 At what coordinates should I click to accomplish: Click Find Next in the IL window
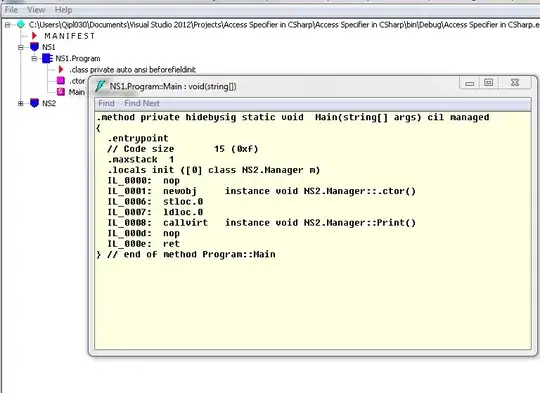point(142,103)
